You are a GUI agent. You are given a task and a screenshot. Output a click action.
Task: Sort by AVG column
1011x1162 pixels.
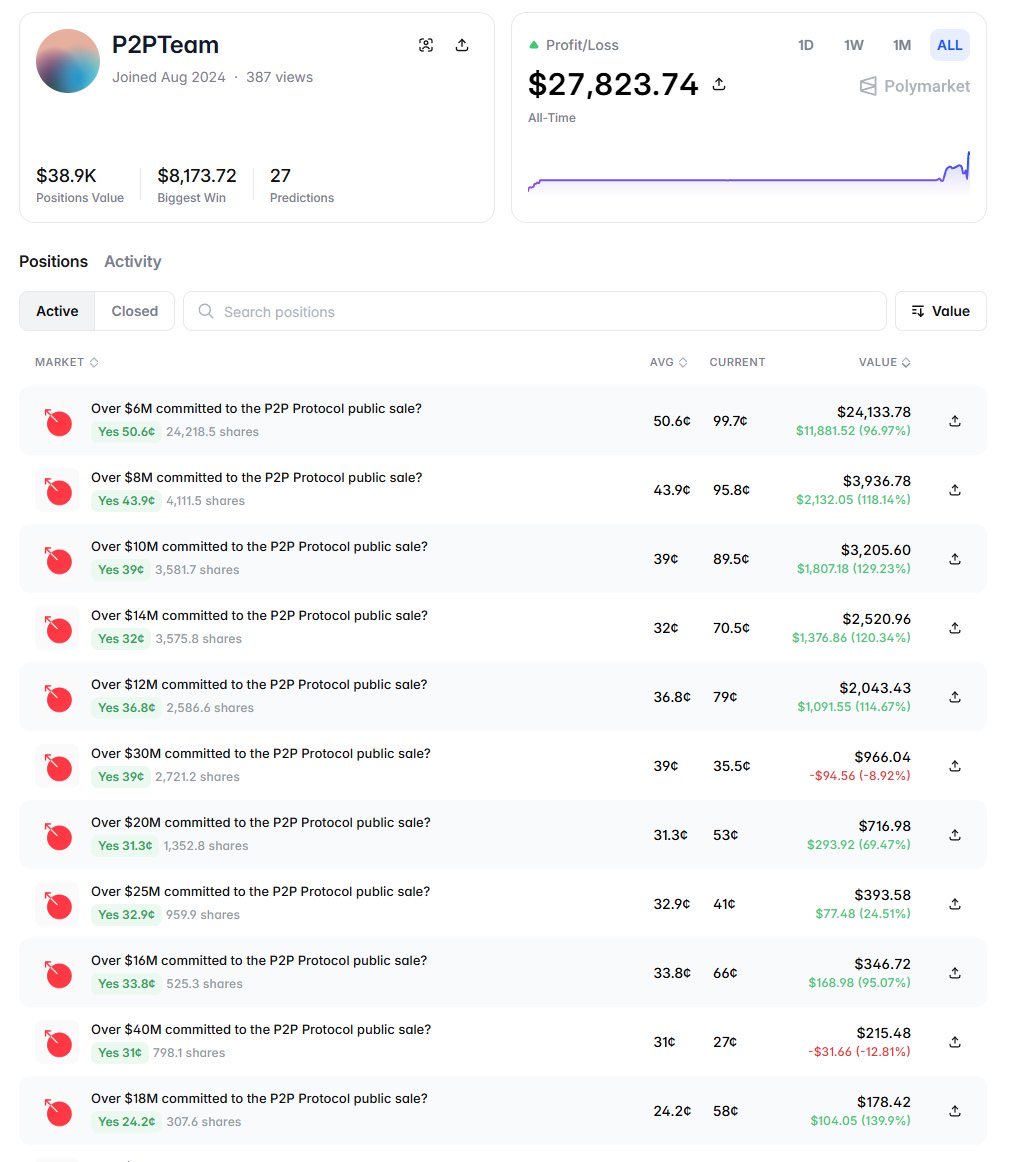(669, 362)
